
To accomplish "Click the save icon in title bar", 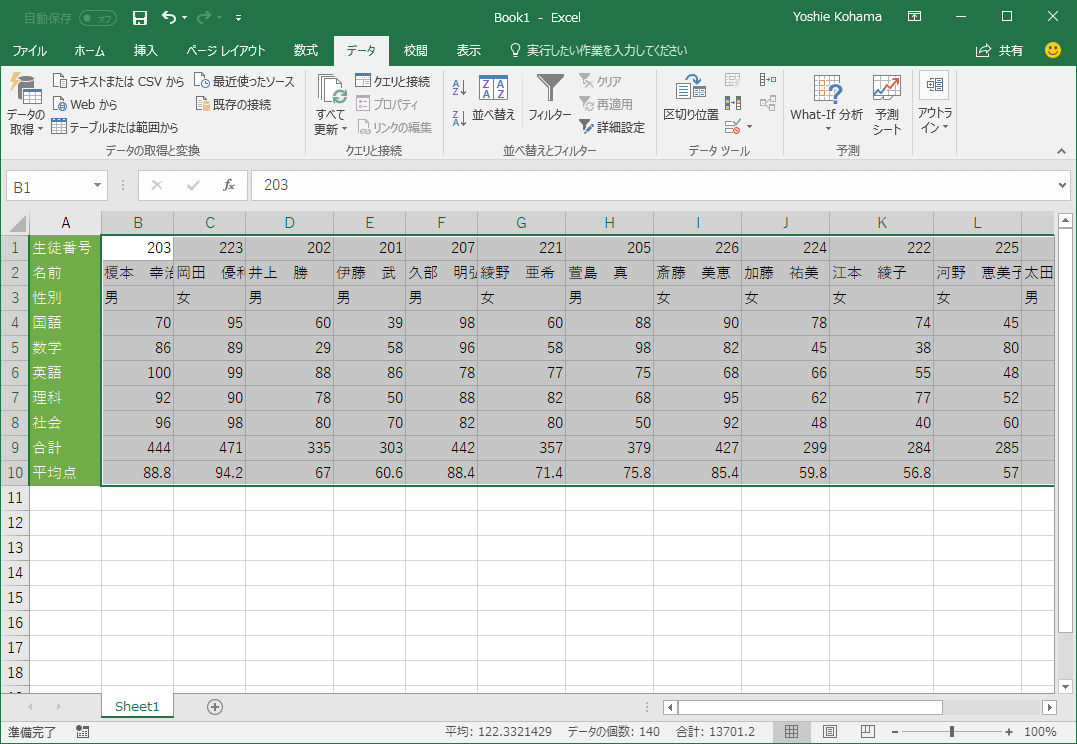I will 140,18.
